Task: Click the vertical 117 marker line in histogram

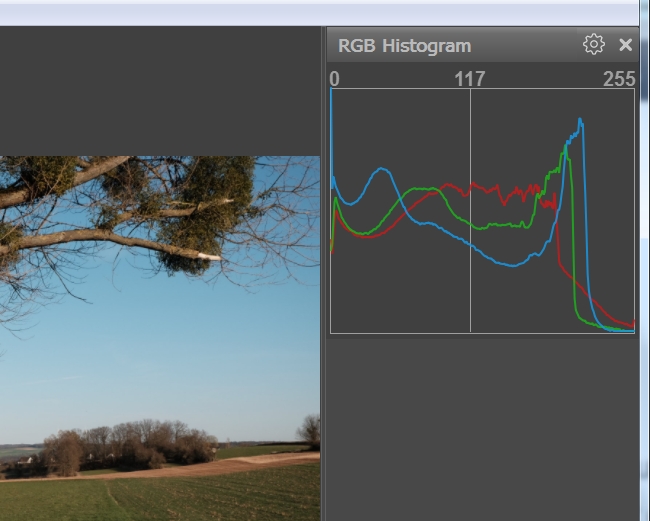Action: tap(470, 211)
